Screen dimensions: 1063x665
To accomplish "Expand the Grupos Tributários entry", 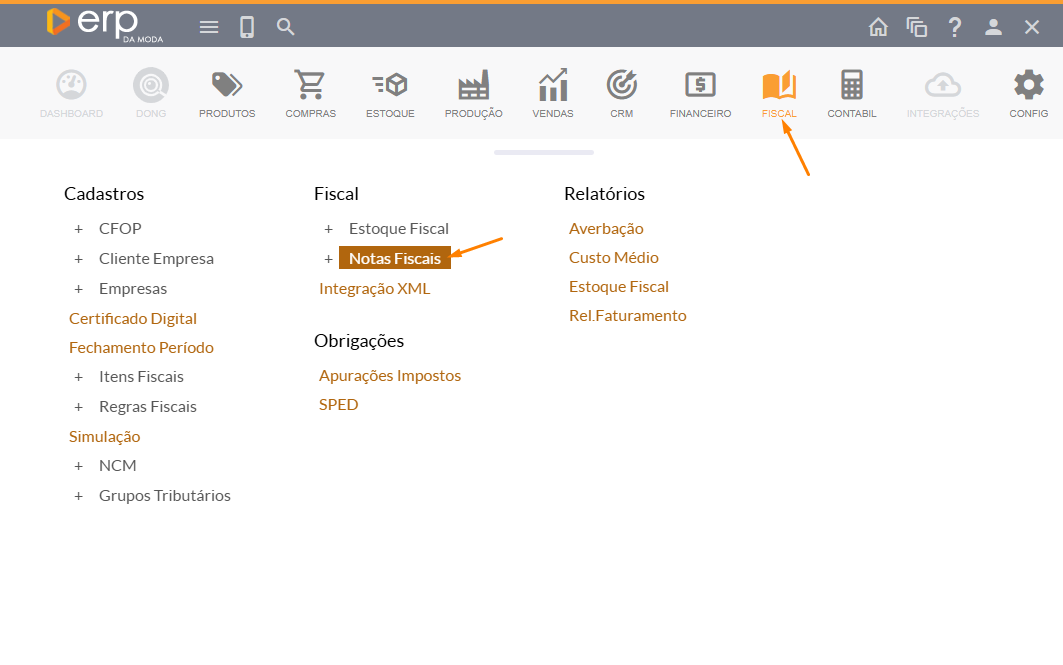I will [x=79, y=496].
